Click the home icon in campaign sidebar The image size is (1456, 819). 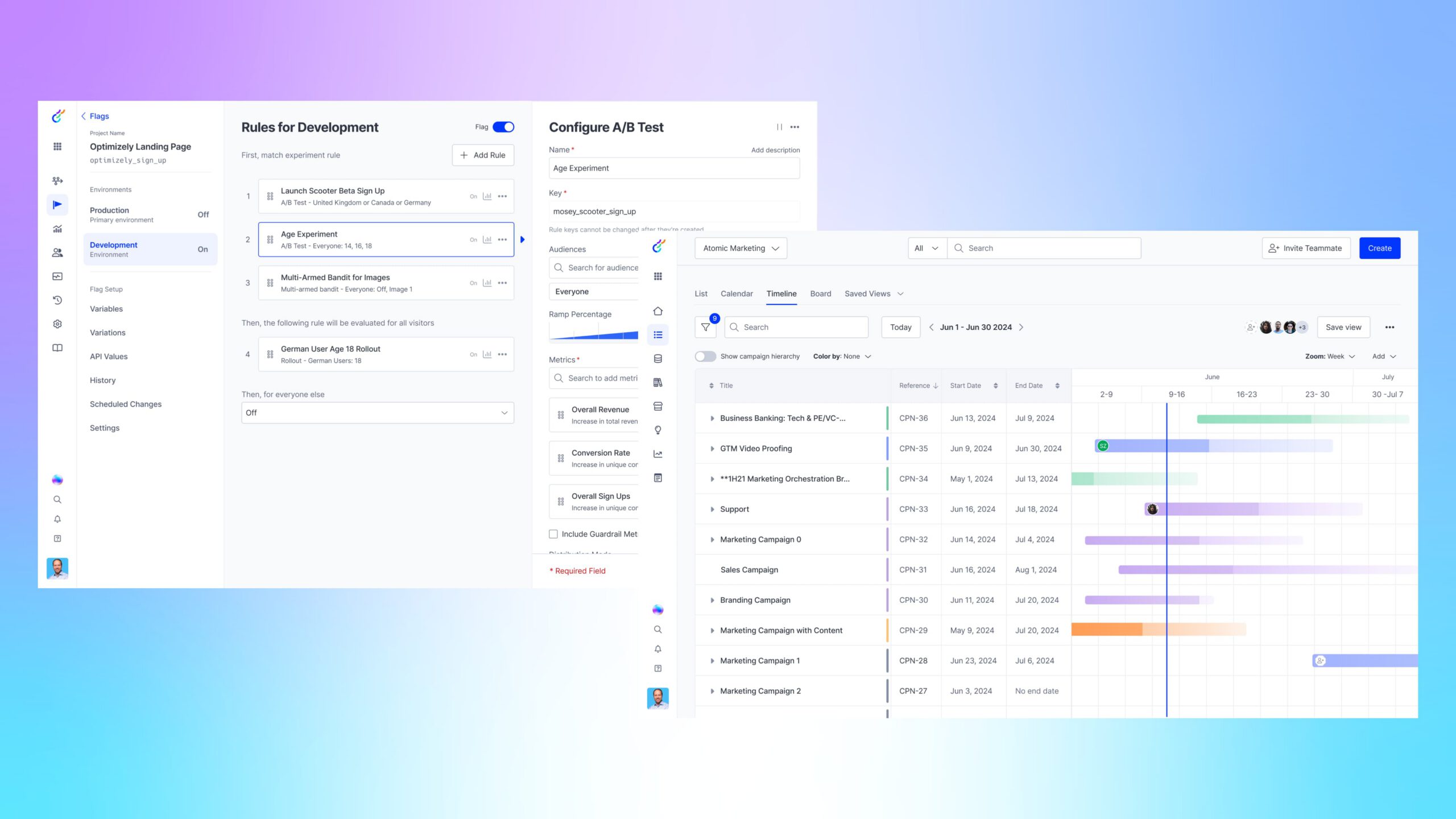[x=658, y=311]
